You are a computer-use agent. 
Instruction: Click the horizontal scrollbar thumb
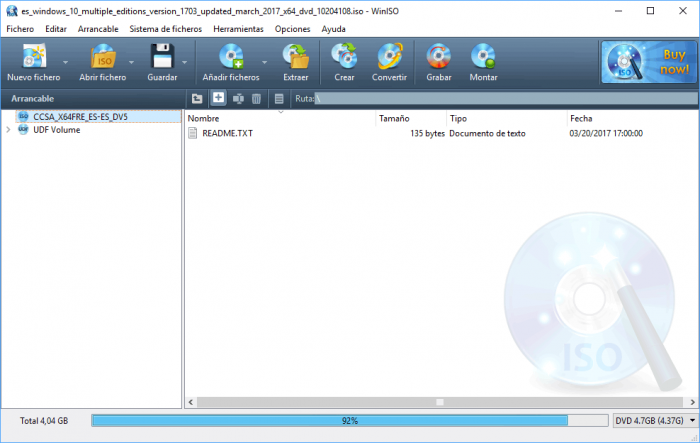pos(440,402)
